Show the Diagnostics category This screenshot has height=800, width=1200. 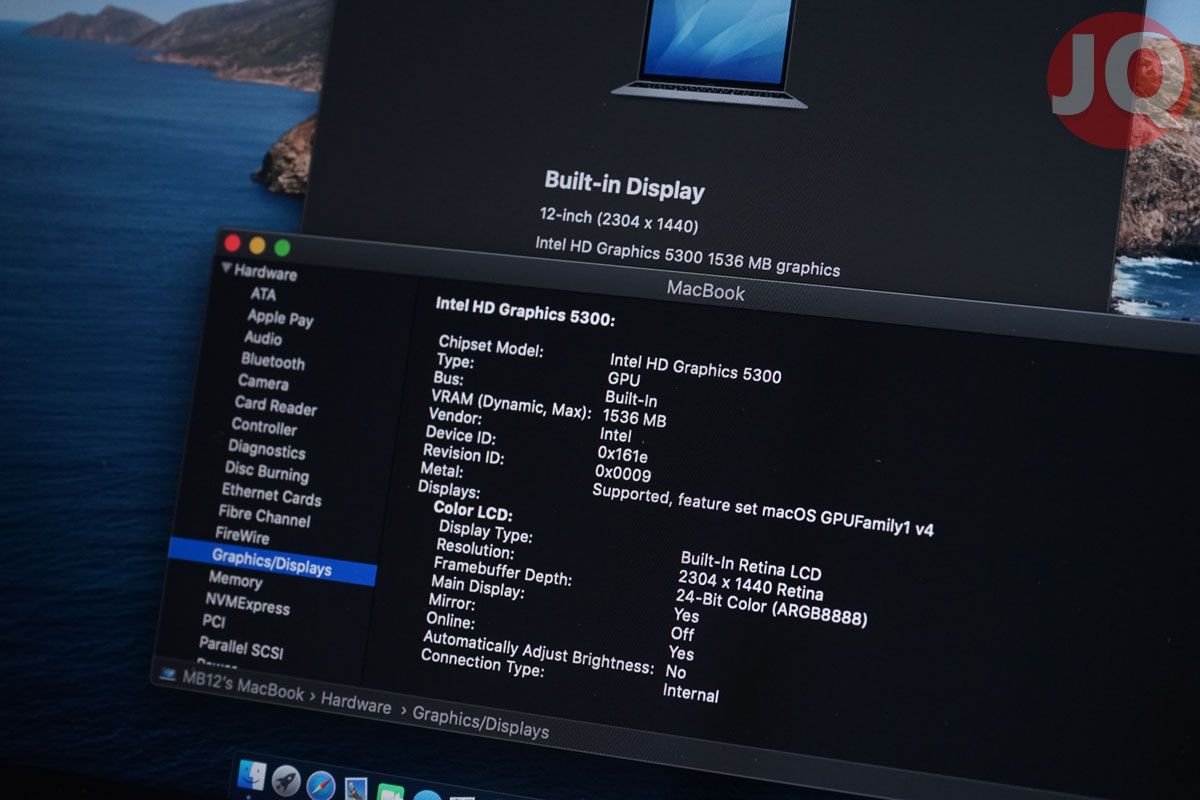click(266, 450)
